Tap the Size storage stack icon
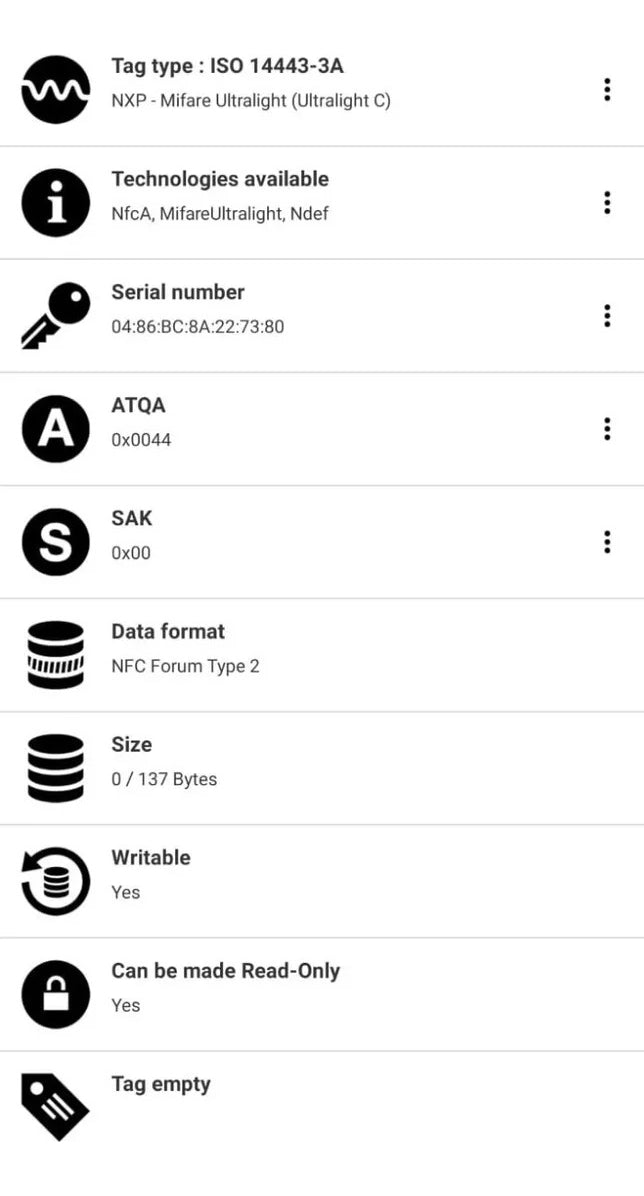Viewport: 644px width, 1196px height. (x=56, y=768)
